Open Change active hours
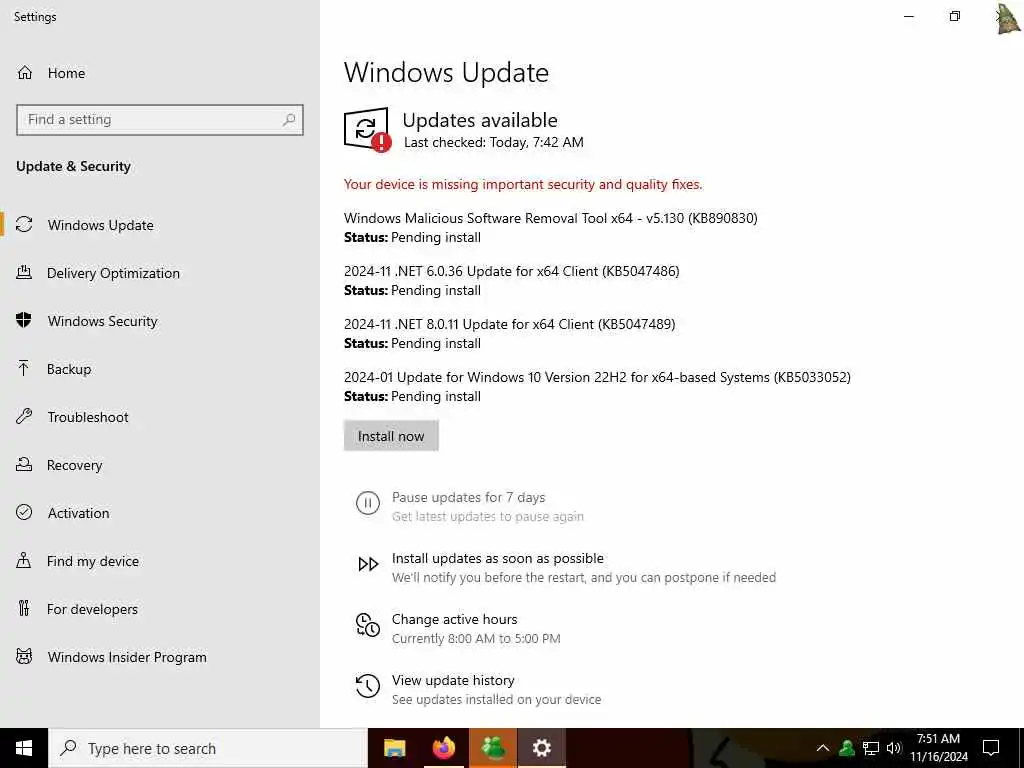 (455, 619)
